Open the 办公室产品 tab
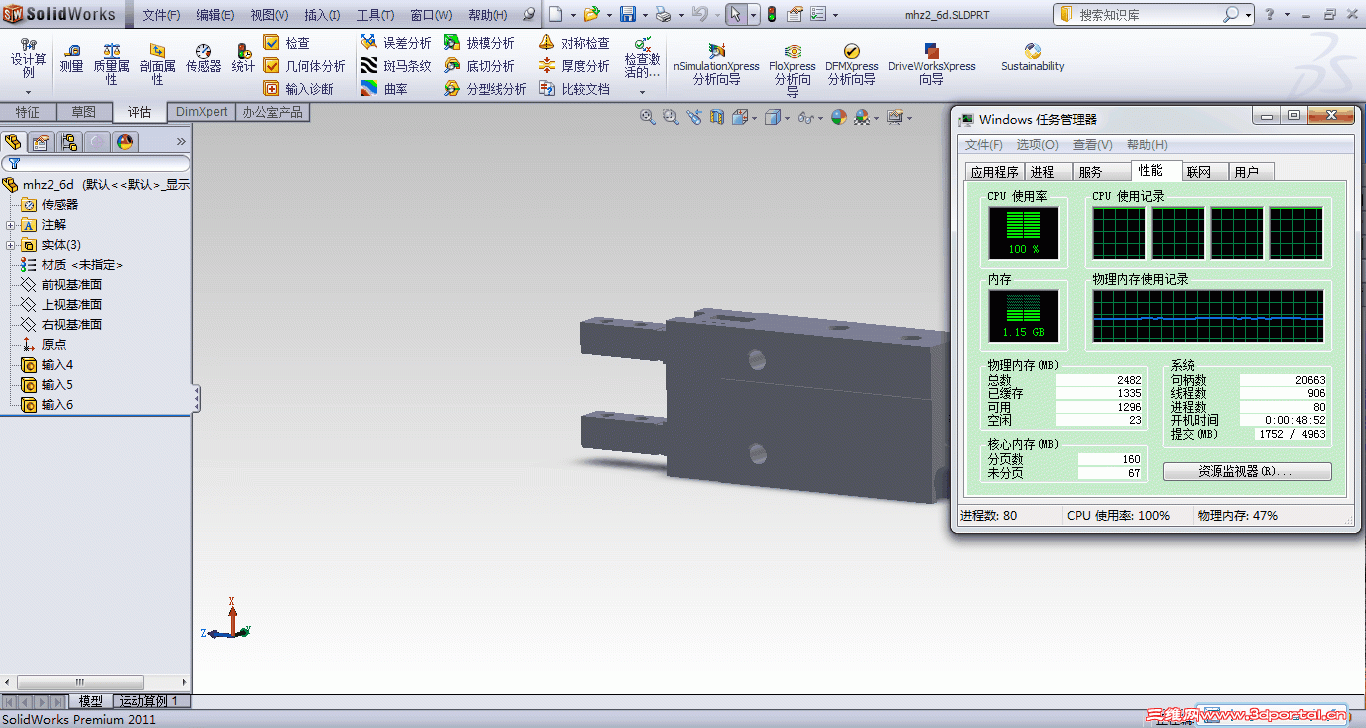This screenshot has width=1366, height=728. [272, 112]
